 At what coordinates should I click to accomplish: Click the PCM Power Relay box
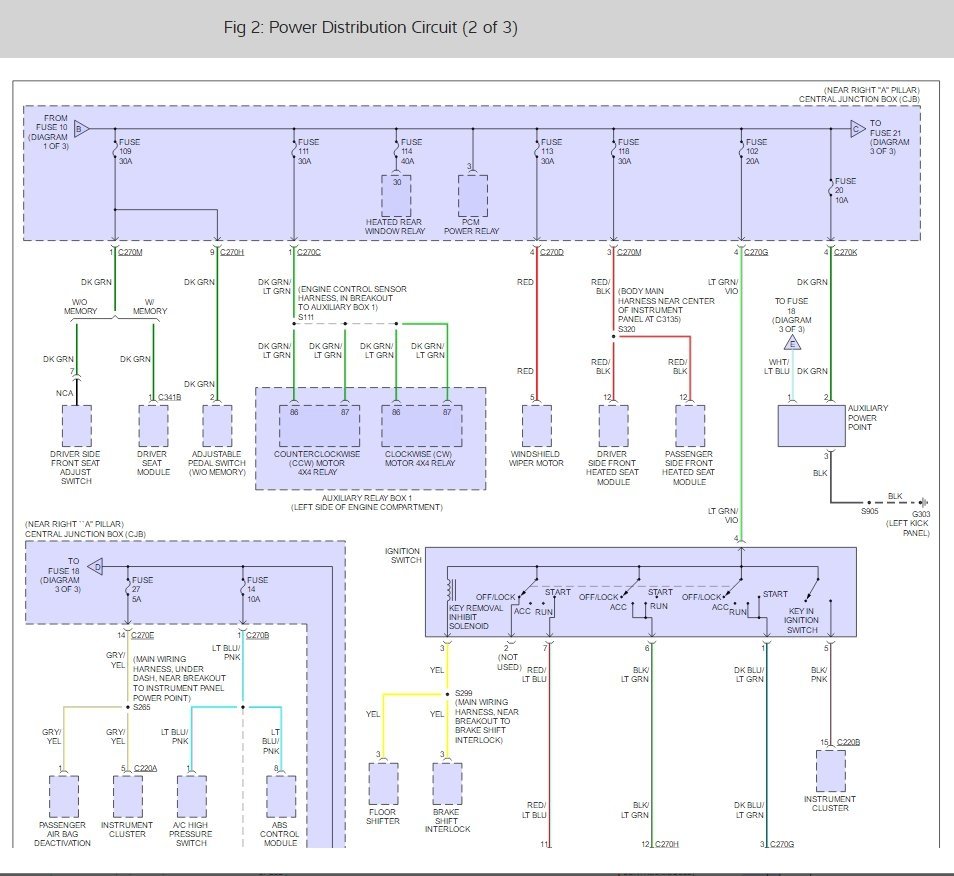point(473,196)
